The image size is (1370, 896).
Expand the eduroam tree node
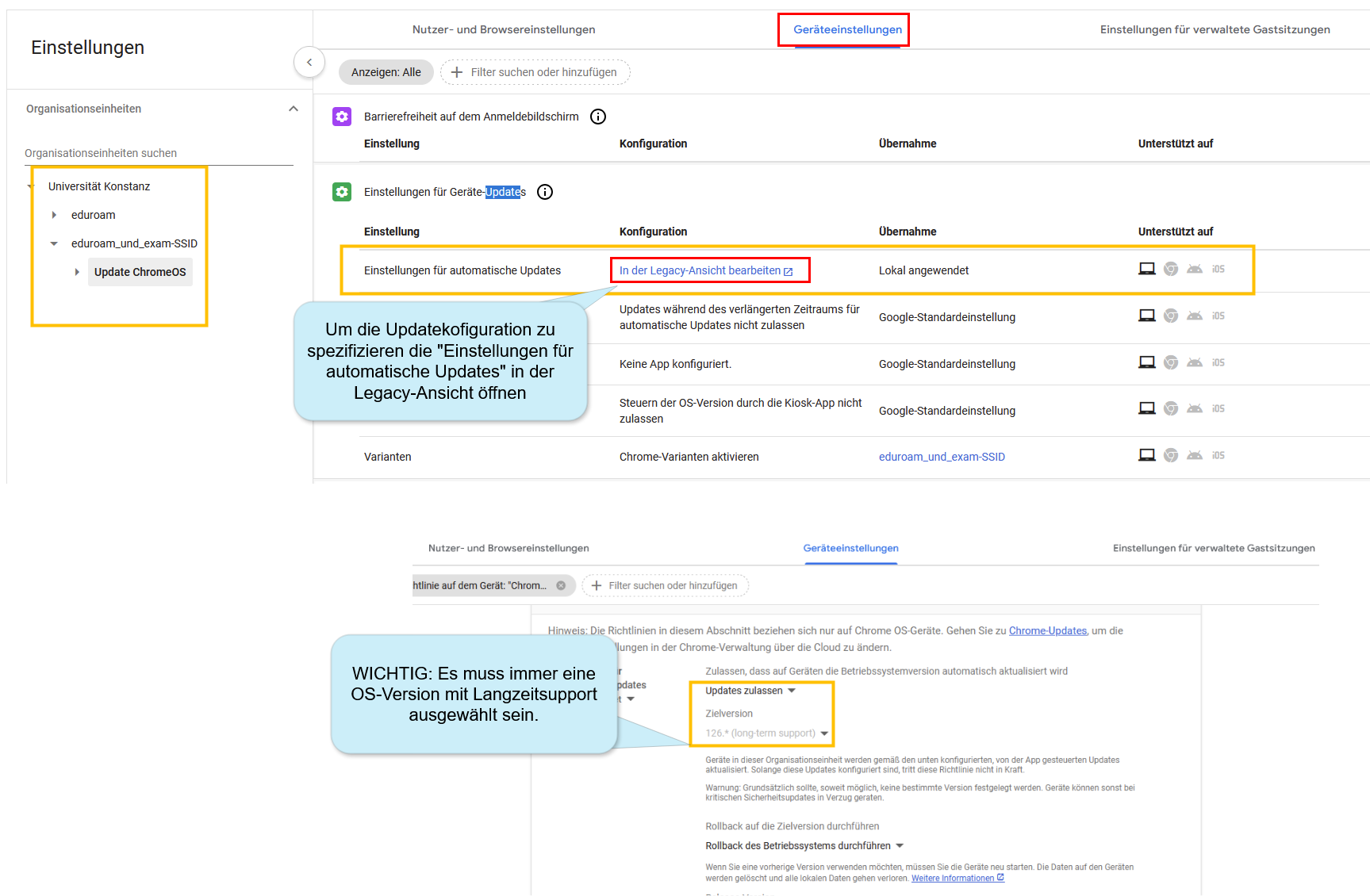tap(54, 215)
